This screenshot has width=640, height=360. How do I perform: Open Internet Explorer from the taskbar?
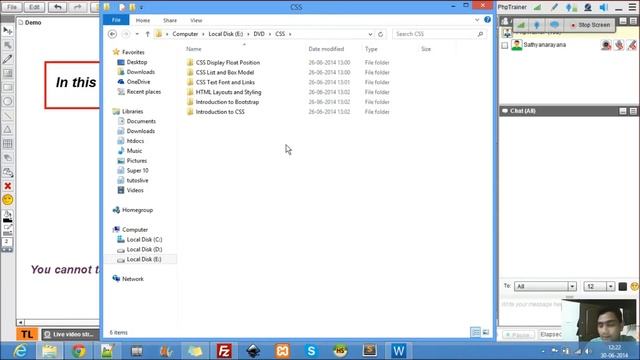[20, 351]
